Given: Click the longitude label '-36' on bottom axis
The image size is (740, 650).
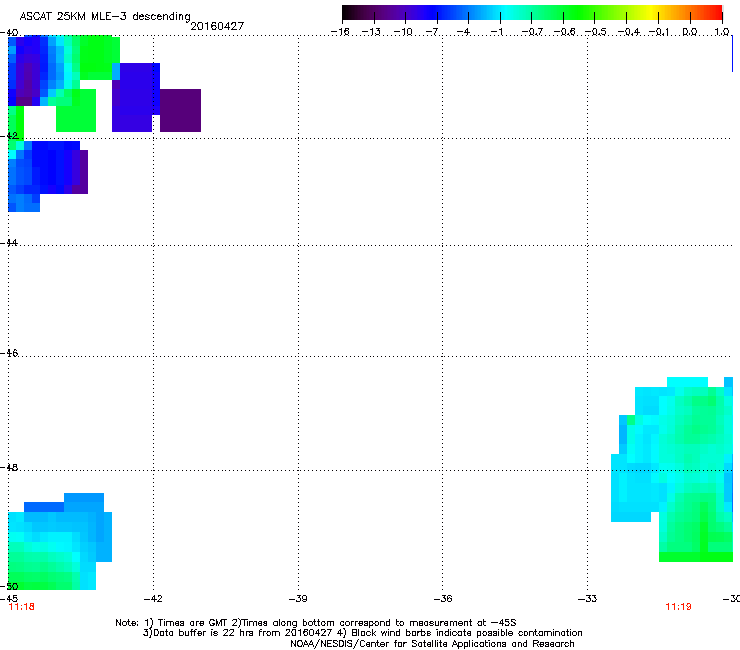Looking at the screenshot, I should [443, 599].
